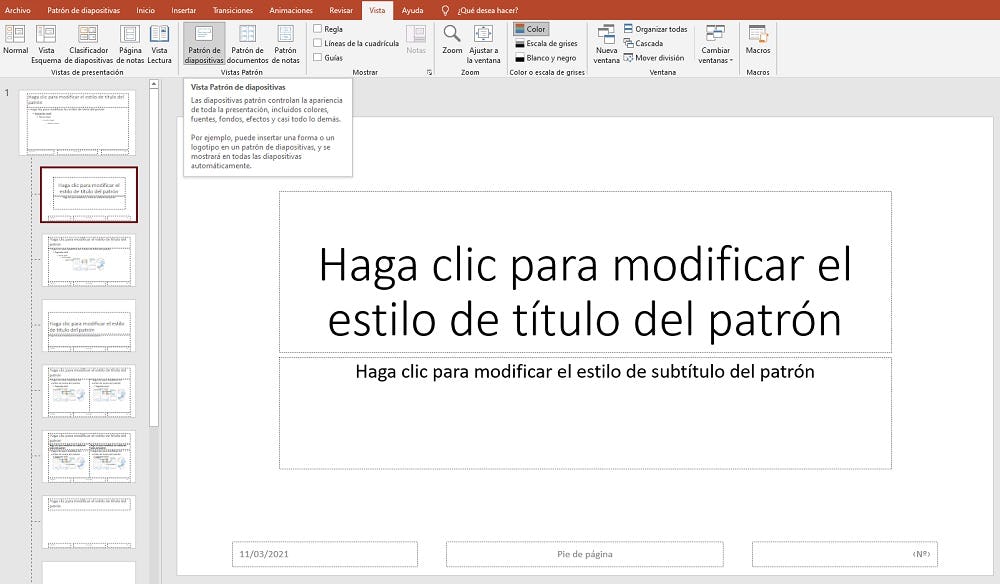Enable the Guías checkbox
The width and height of the screenshot is (1000, 584).
tap(318, 58)
